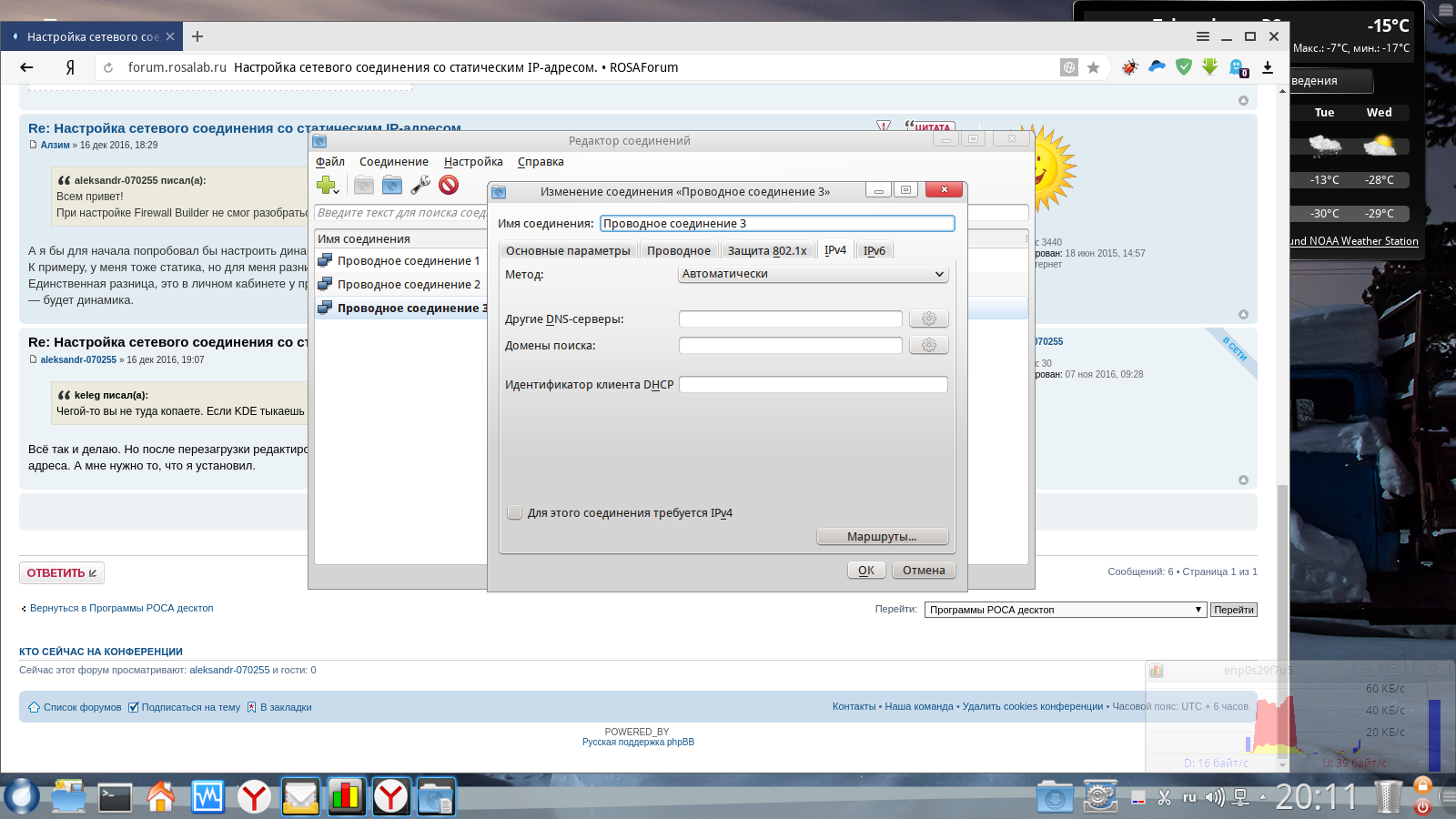Click the browser back arrow
Viewport: 1456px width, 819px height.
point(26,67)
